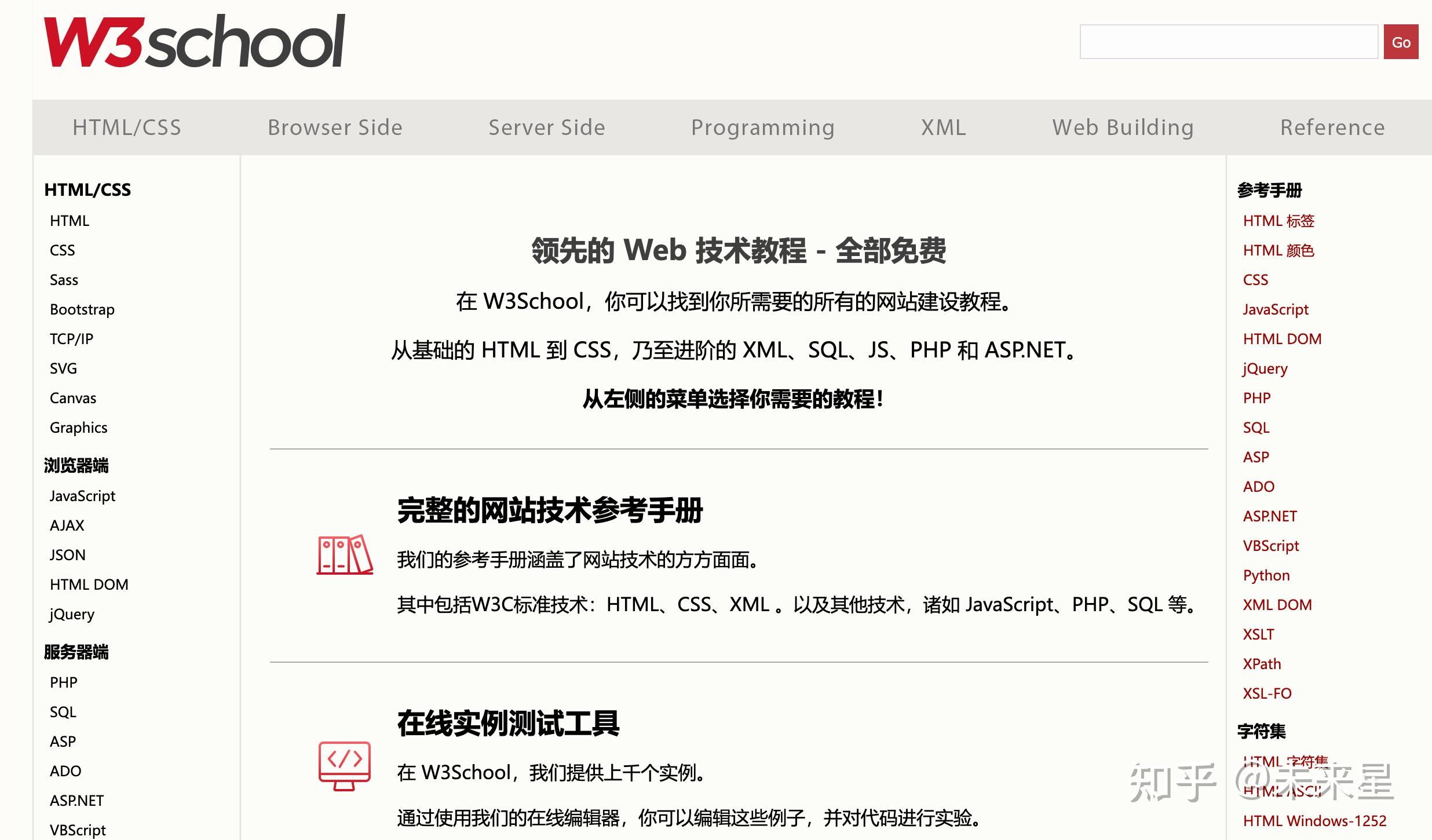
Task: Select the Programming navigation item
Action: (x=763, y=127)
